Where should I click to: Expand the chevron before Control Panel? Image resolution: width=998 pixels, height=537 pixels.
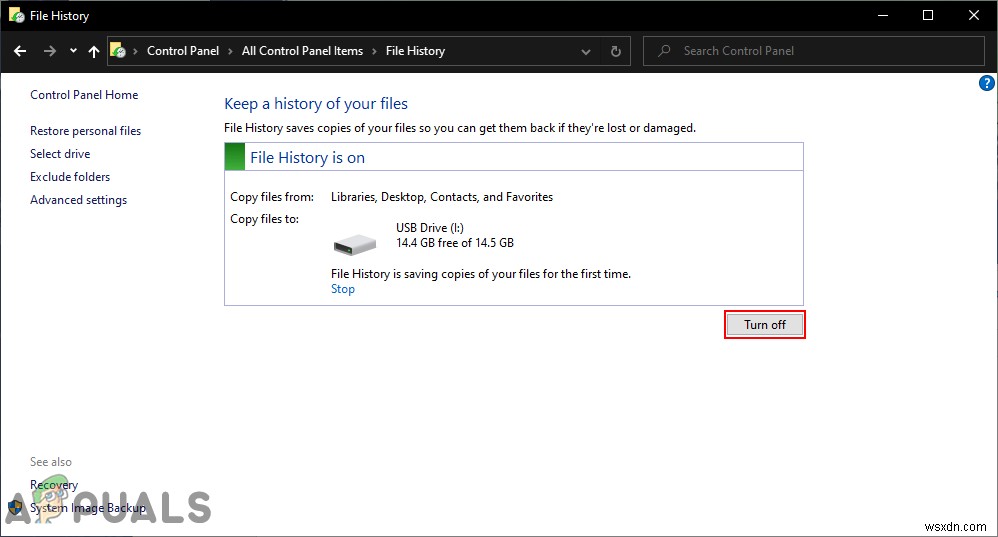pos(135,52)
